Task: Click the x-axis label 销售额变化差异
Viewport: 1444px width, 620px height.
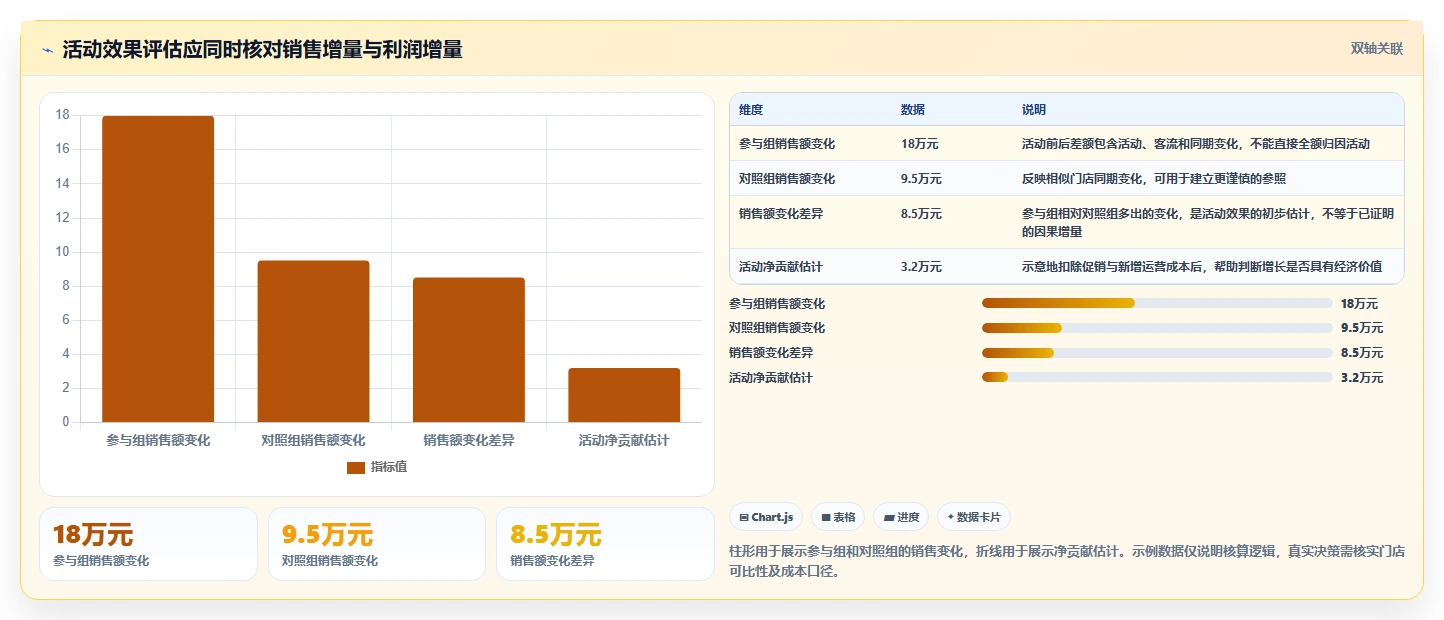Action: (x=469, y=440)
